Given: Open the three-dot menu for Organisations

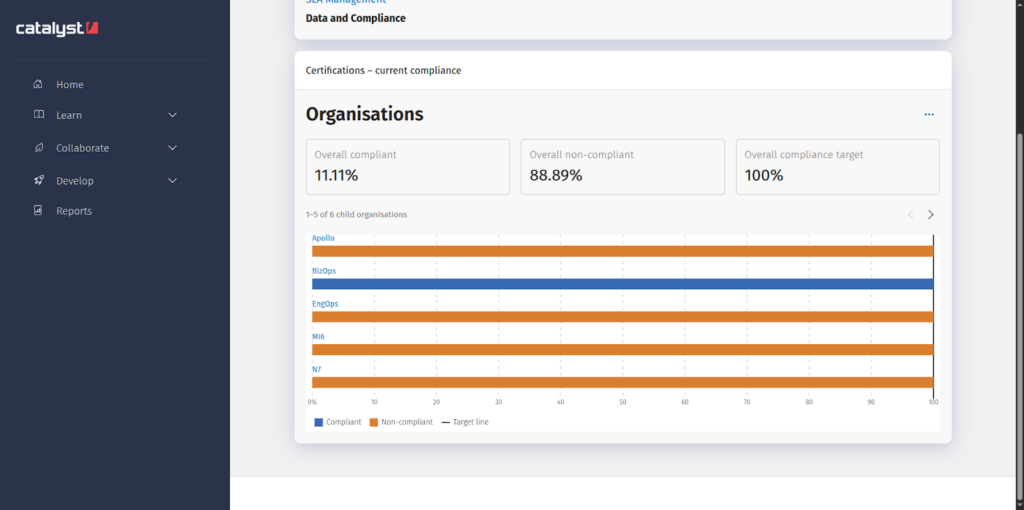Looking at the screenshot, I should (x=929, y=114).
